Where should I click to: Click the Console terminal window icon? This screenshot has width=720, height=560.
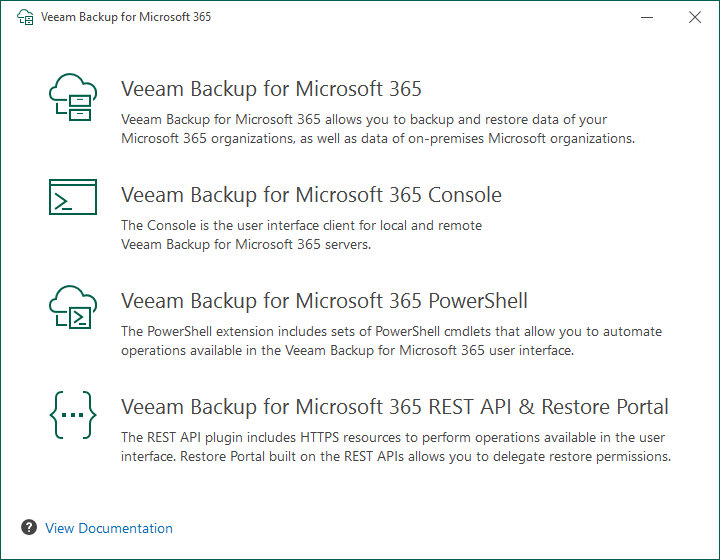tap(72, 197)
